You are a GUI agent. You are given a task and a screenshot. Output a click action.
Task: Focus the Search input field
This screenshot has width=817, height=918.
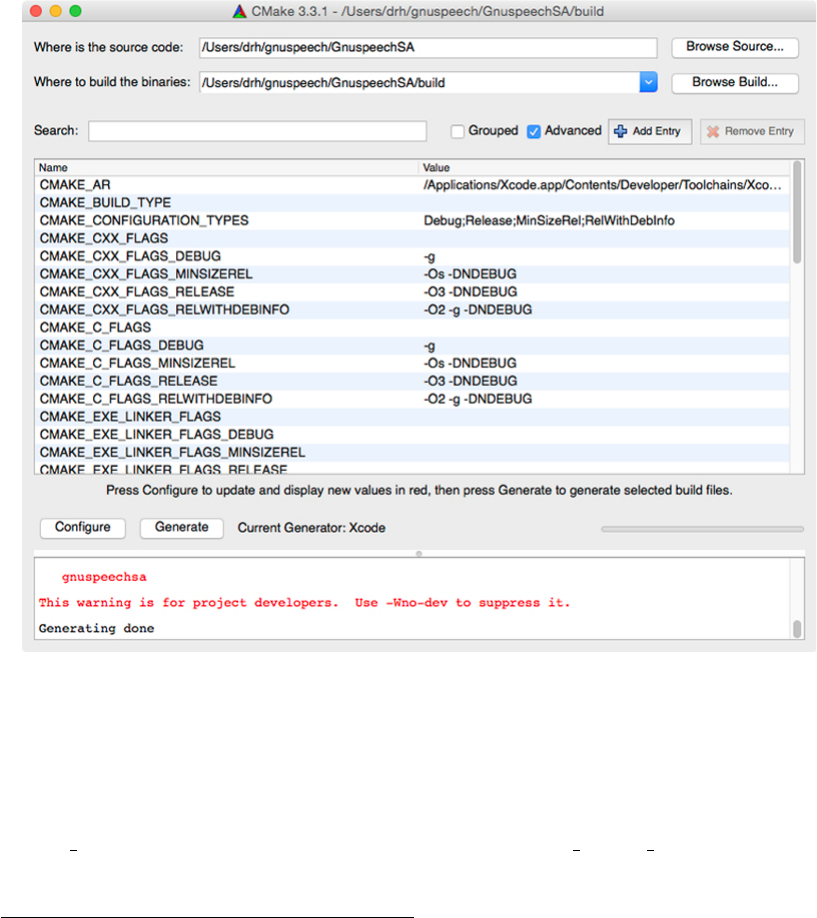258,131
